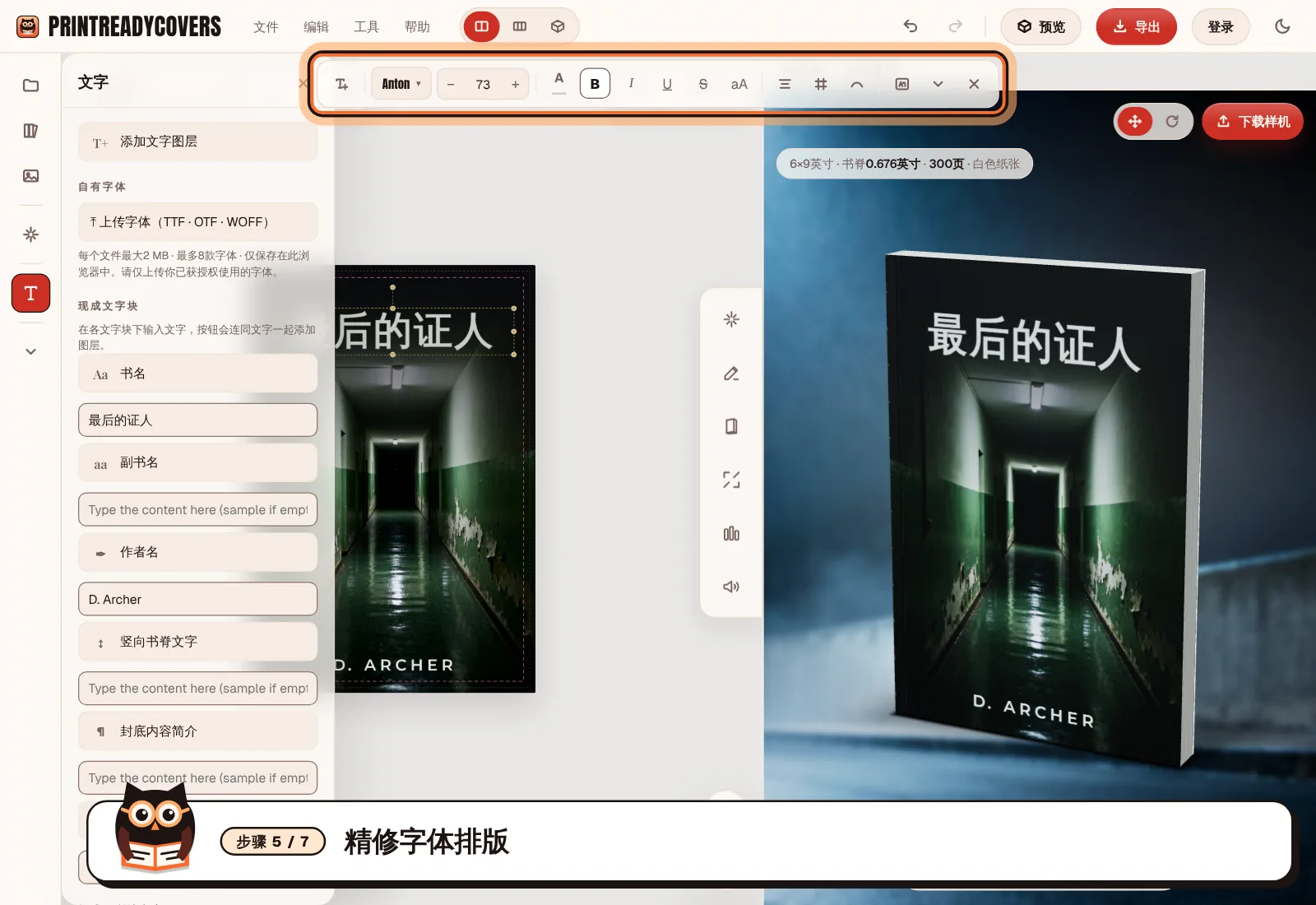Open the book layout panel icon
The image size is (1316, 905).
(x=30, y=131)
